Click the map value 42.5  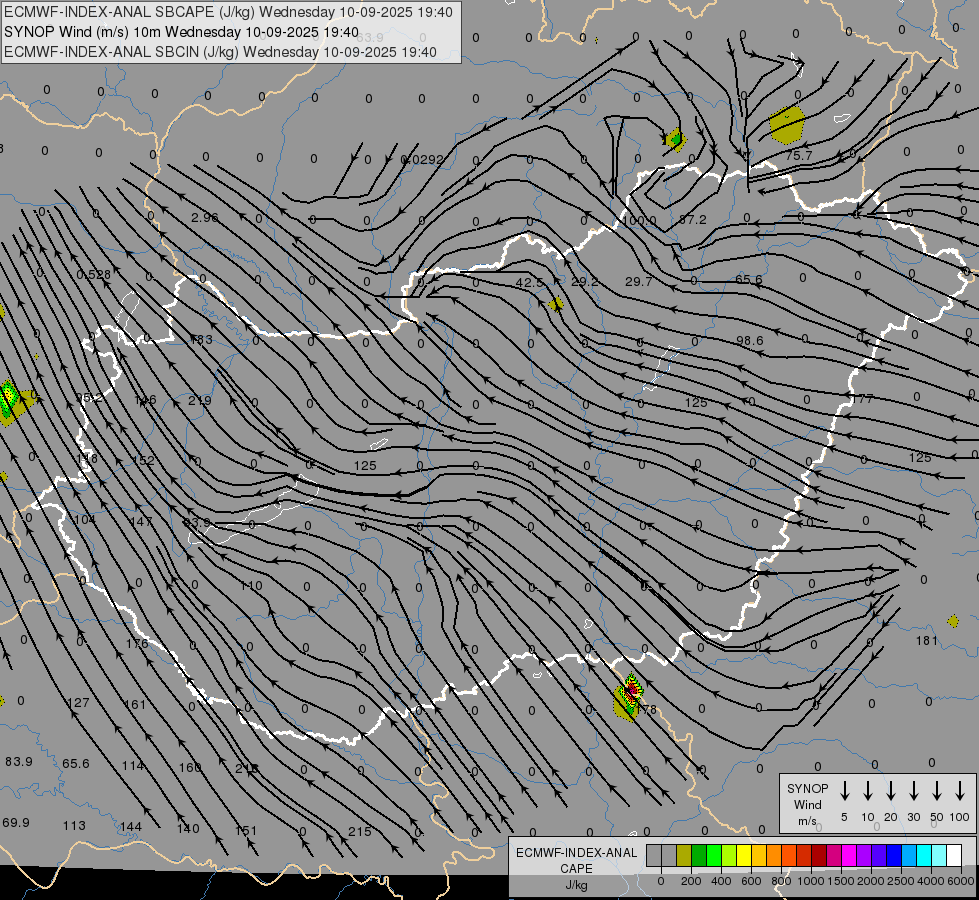click(x=529, y=282)
